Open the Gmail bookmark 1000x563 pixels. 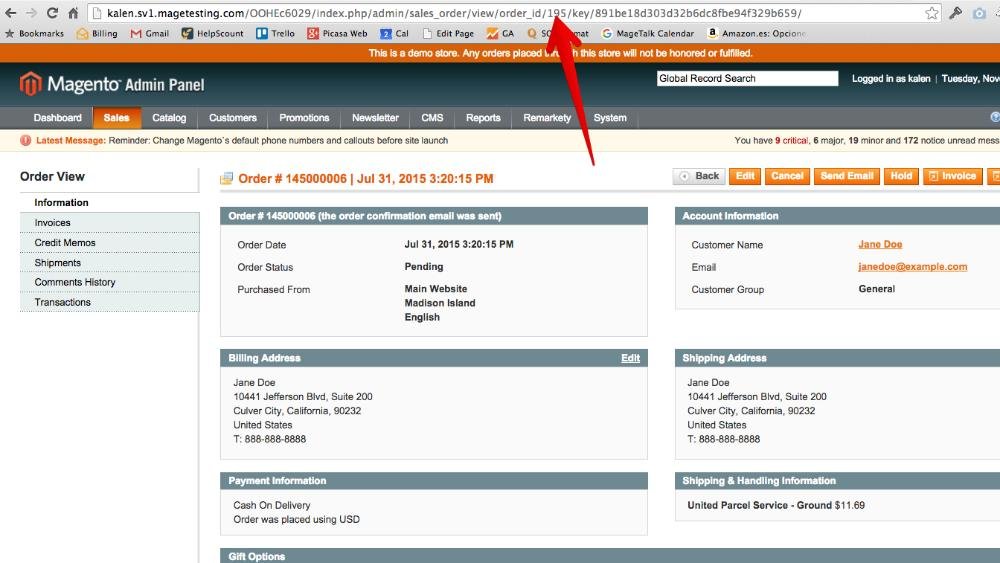[149, 33]
